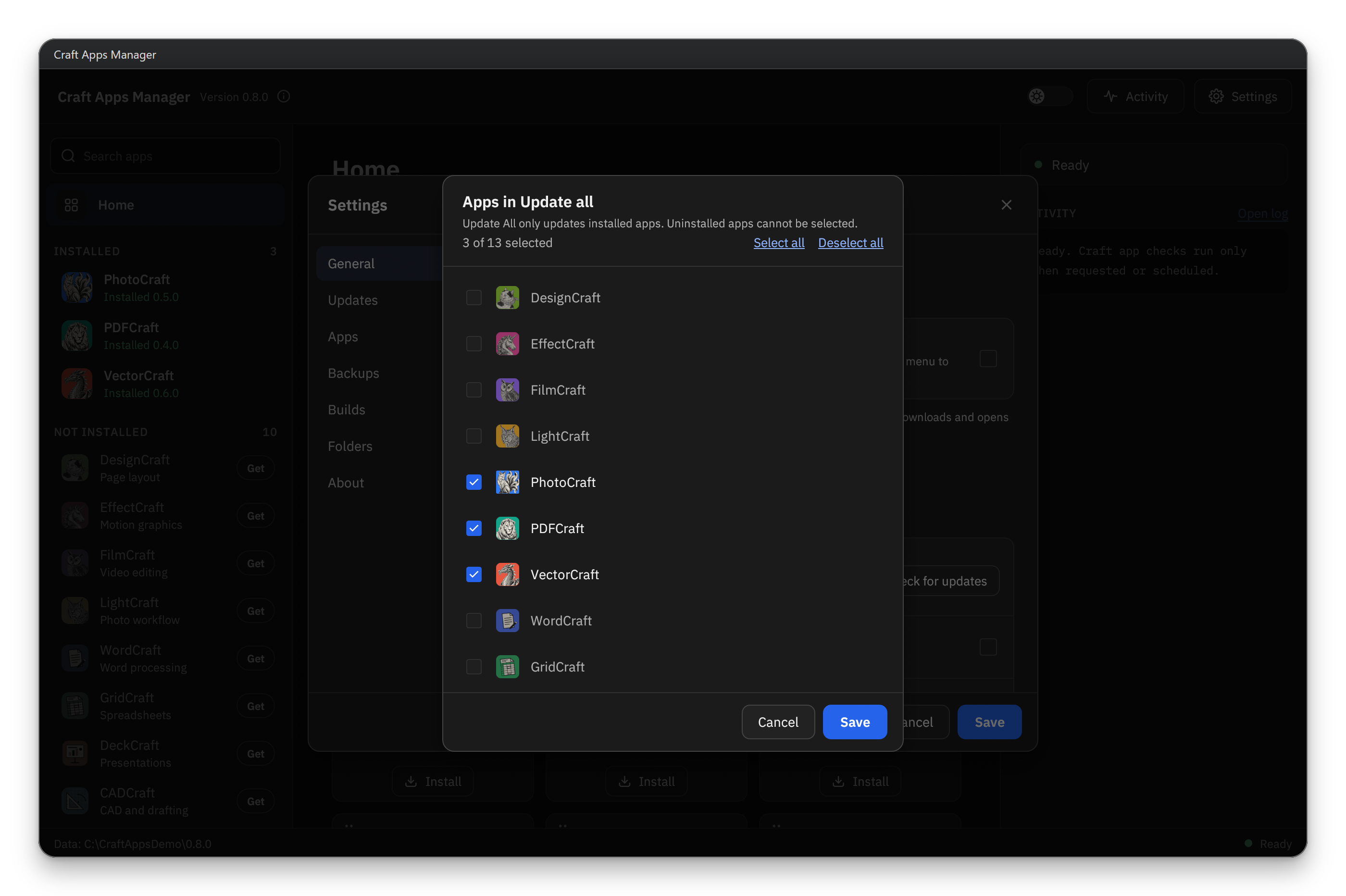
Task: Cancel the Apps in Update all dialog
Action: [x=777, y=722]
